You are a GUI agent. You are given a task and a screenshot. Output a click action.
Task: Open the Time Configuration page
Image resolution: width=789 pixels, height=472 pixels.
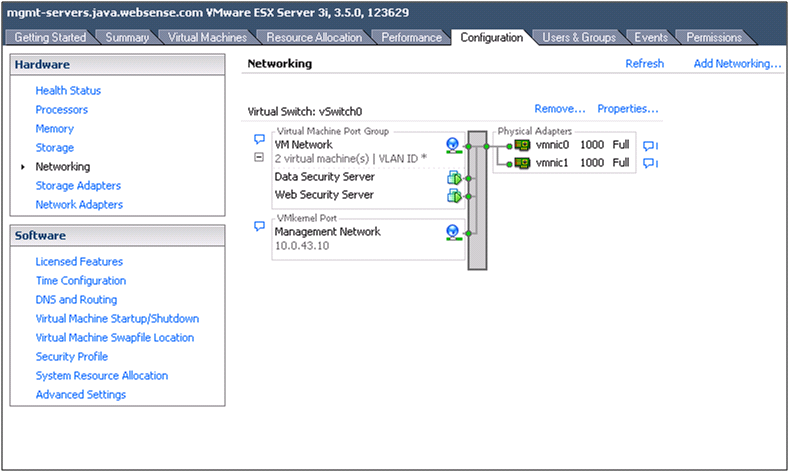pos(81,281)
